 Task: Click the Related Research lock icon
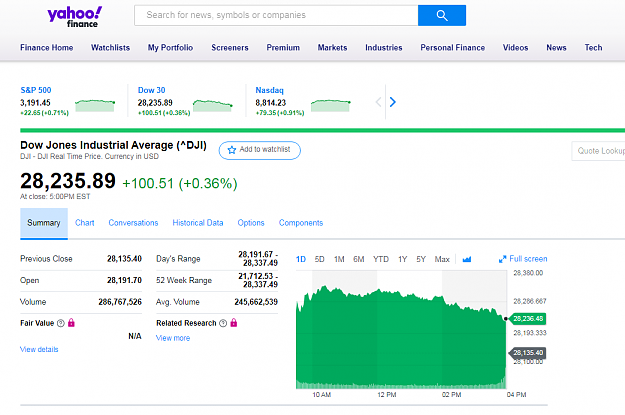(x=234, y=323)
